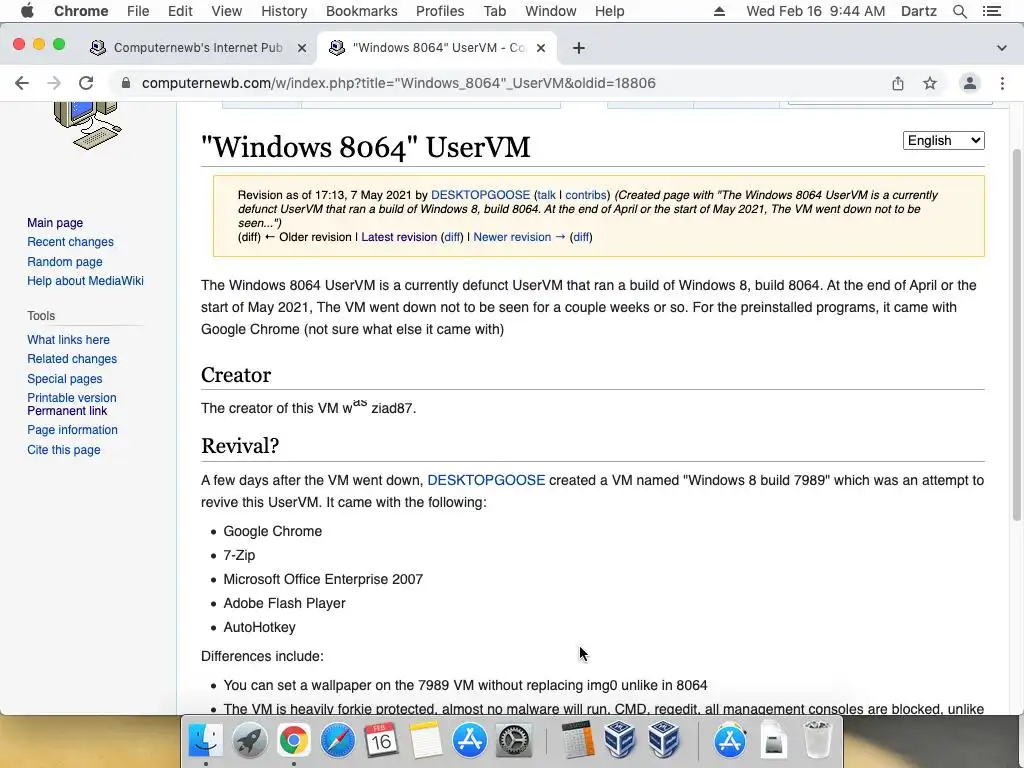Open DESKTOPGOOSE user link in revision box
This screenshot has width=1024, height=768.
coord(480,195)
